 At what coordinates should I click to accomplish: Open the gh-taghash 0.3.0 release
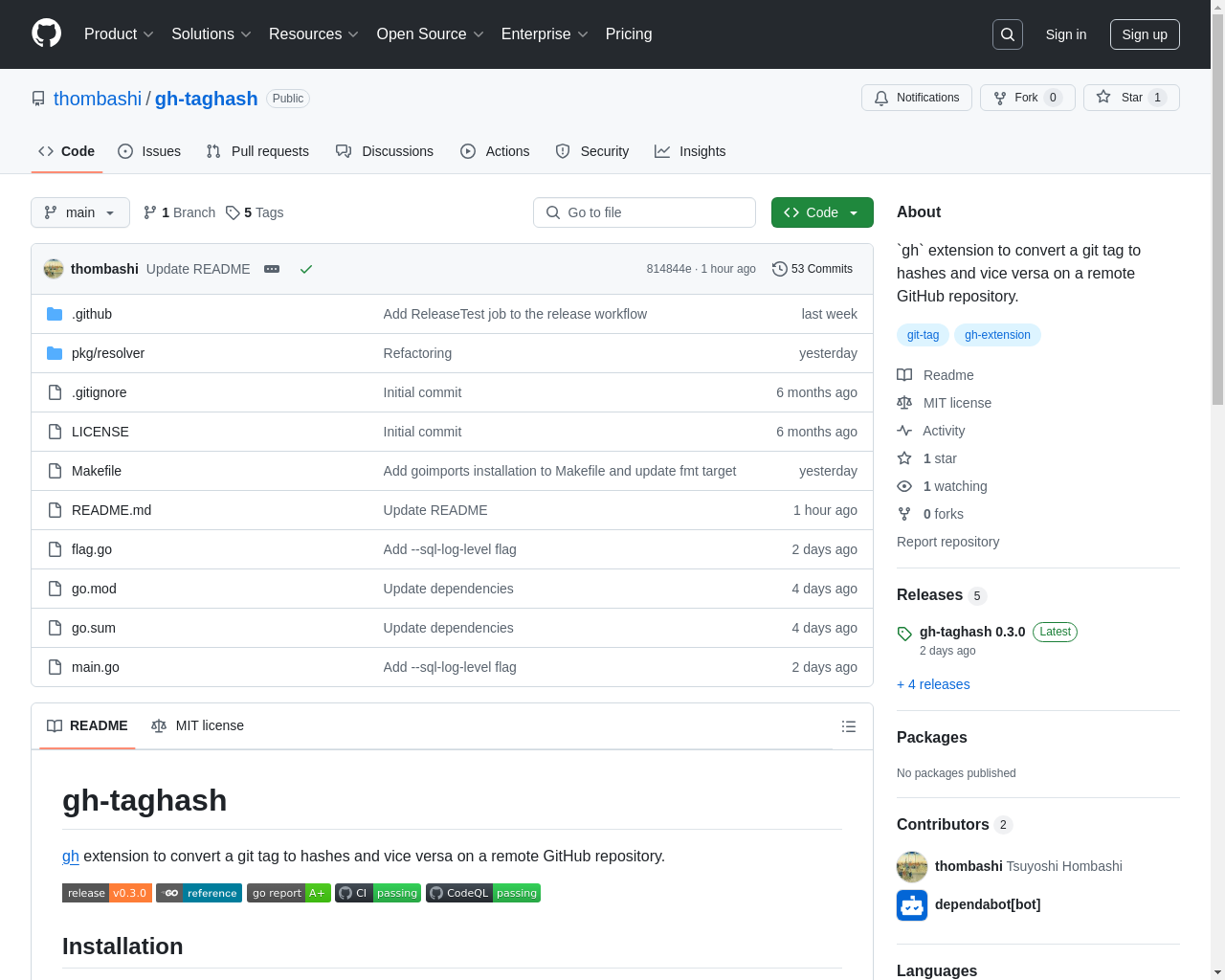[972, 632]
